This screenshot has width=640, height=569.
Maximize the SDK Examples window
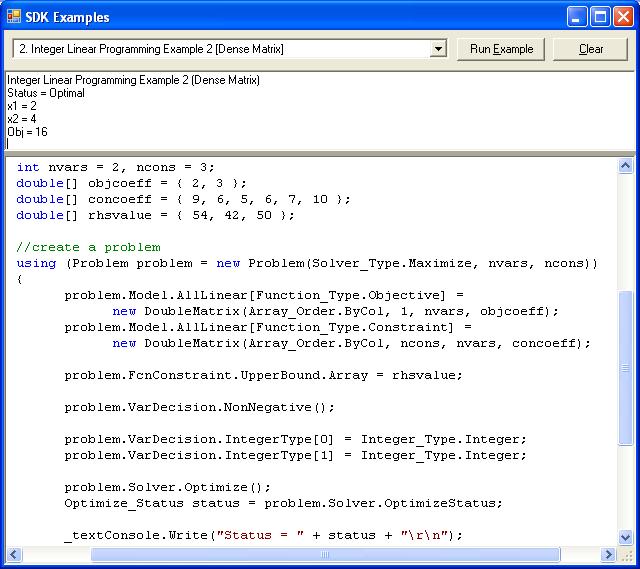click(x=601, y=17)
